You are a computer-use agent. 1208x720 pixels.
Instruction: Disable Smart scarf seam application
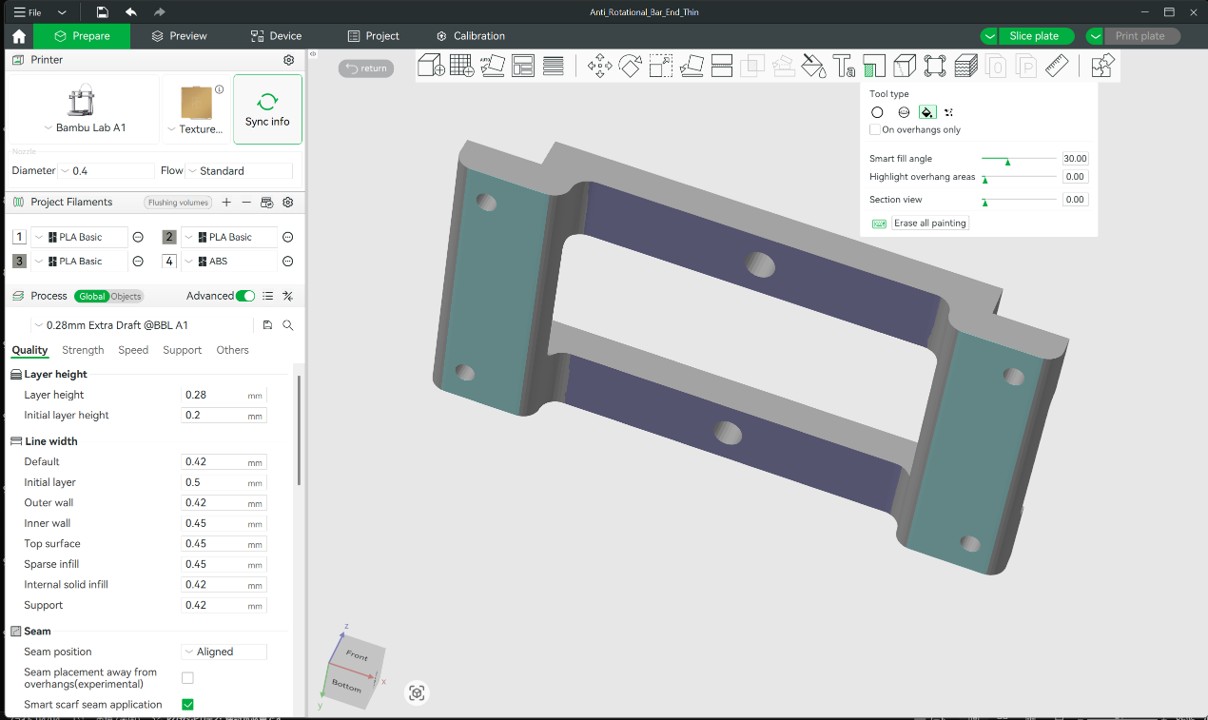[x=187, y=704]
